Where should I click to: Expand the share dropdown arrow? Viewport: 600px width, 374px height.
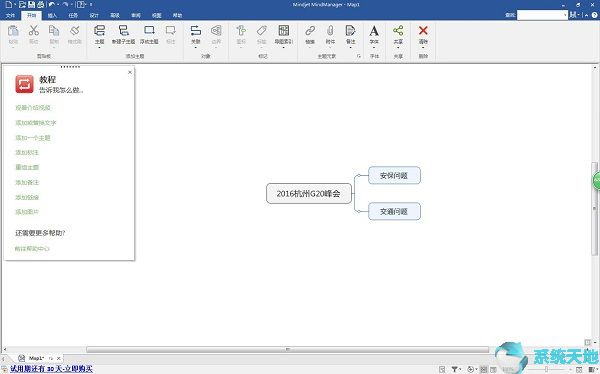click(x=398, y=47)
